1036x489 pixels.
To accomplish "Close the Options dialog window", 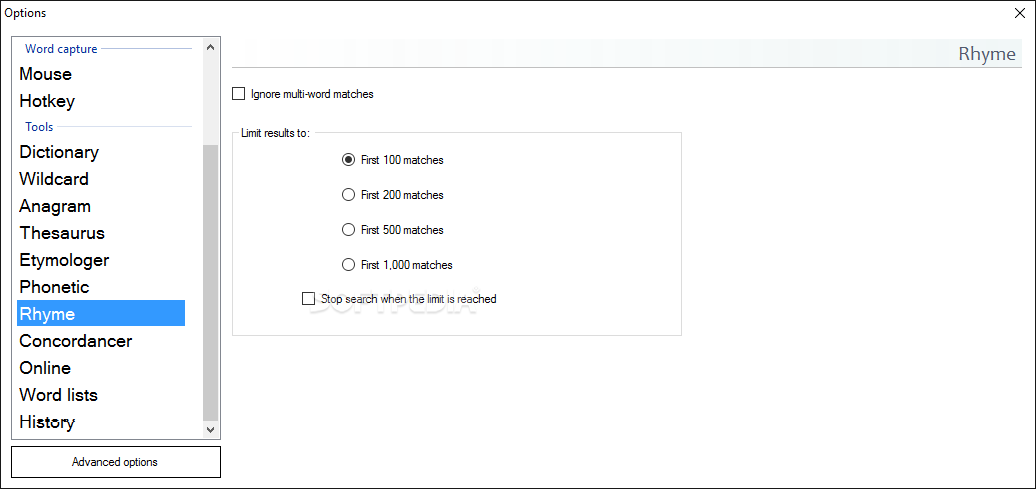I will [x=1019, y=13].
